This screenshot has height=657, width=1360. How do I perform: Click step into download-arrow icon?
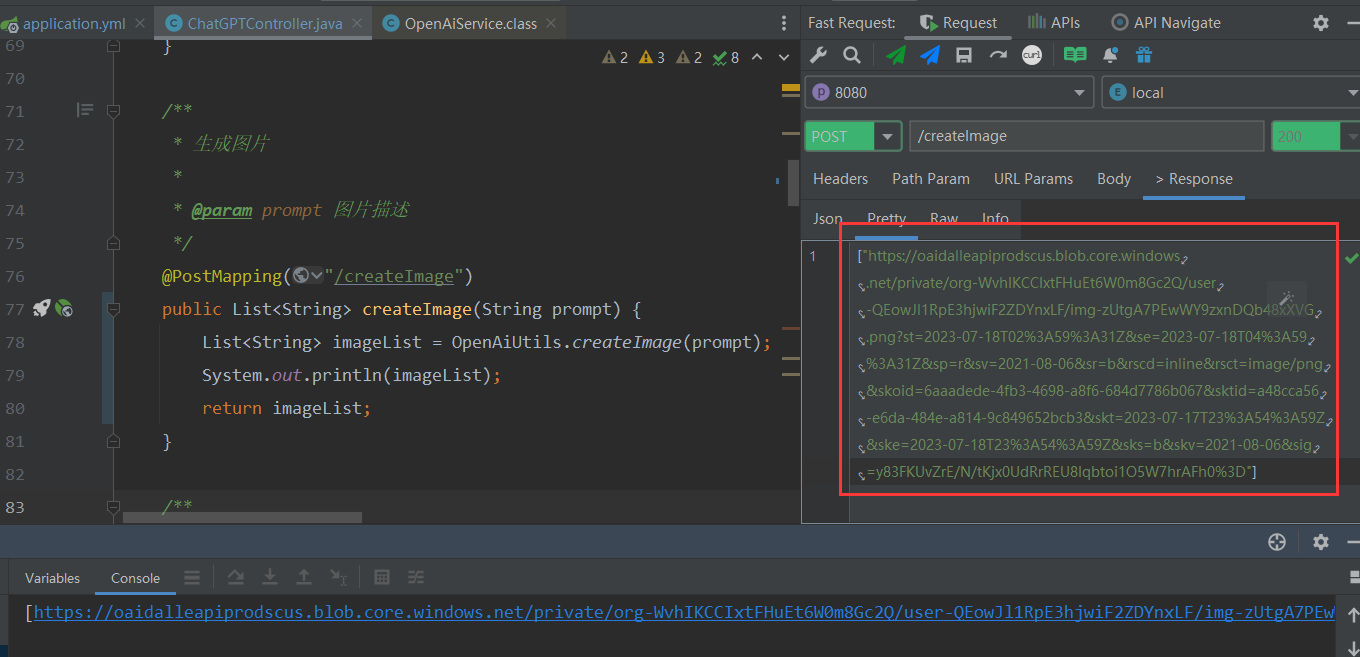[270, 577]
